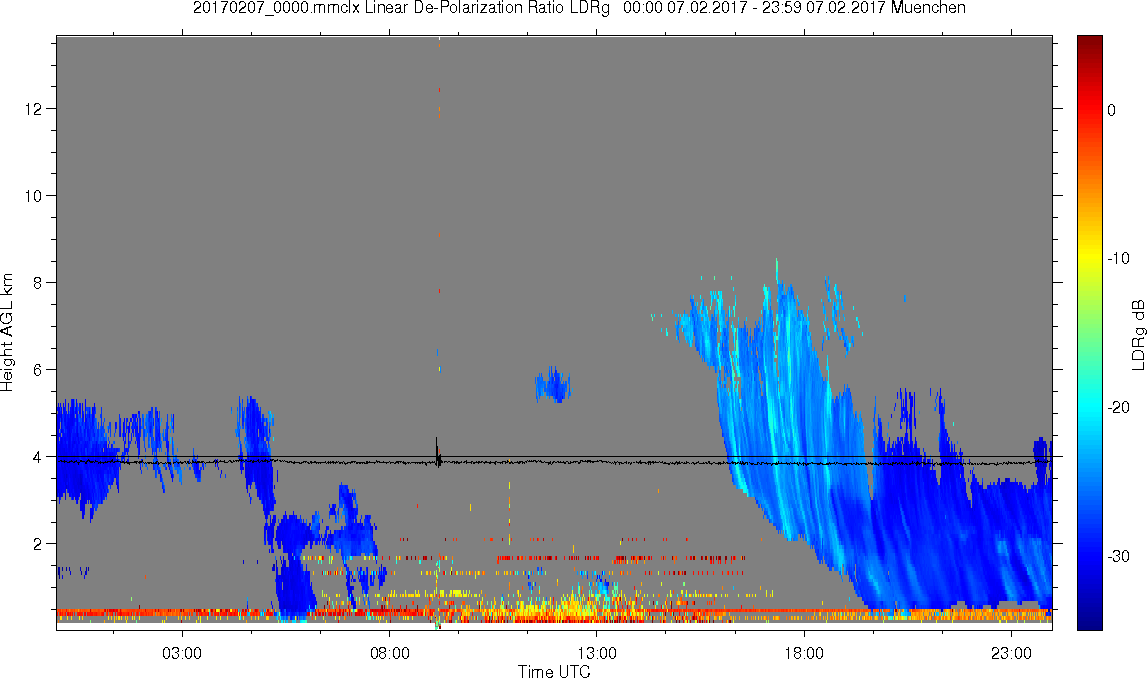Click the height axis label 12
Screen dimensions: 1147x678
point(35,109)
